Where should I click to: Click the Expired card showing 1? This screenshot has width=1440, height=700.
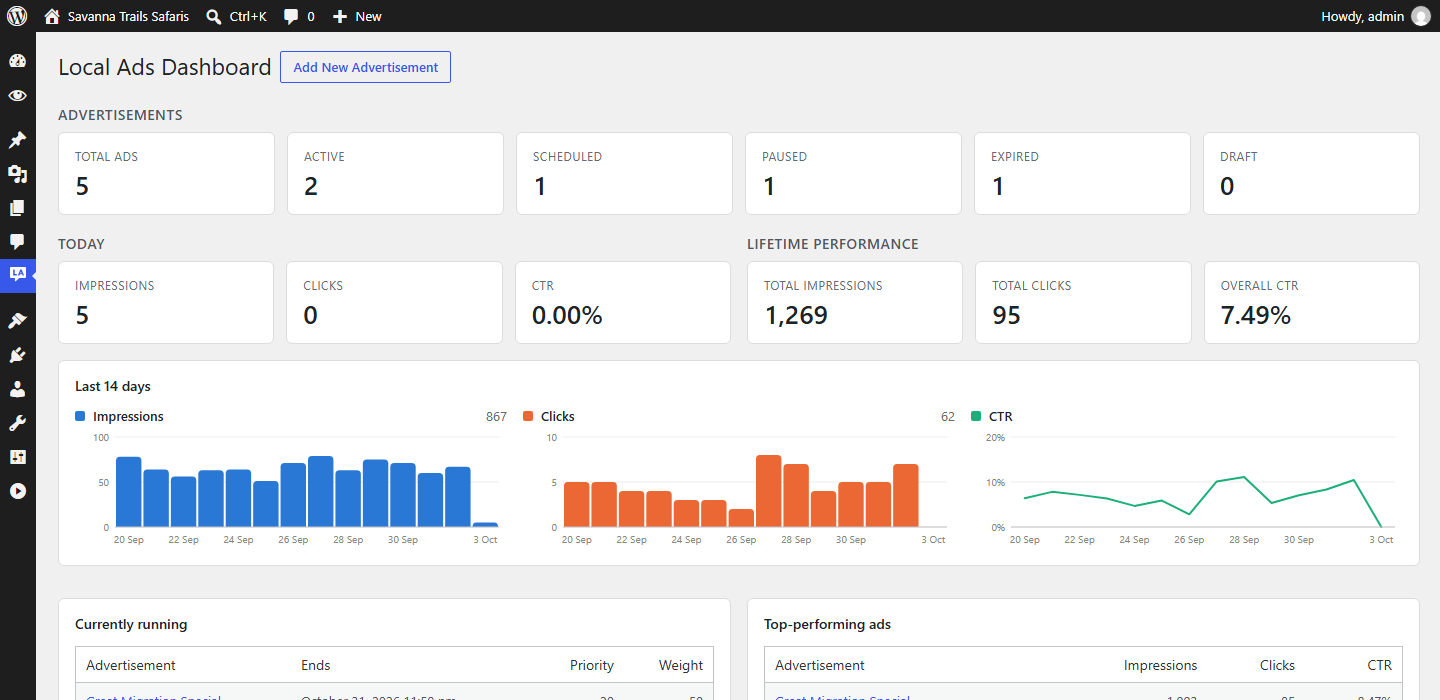pos(1082,173)
